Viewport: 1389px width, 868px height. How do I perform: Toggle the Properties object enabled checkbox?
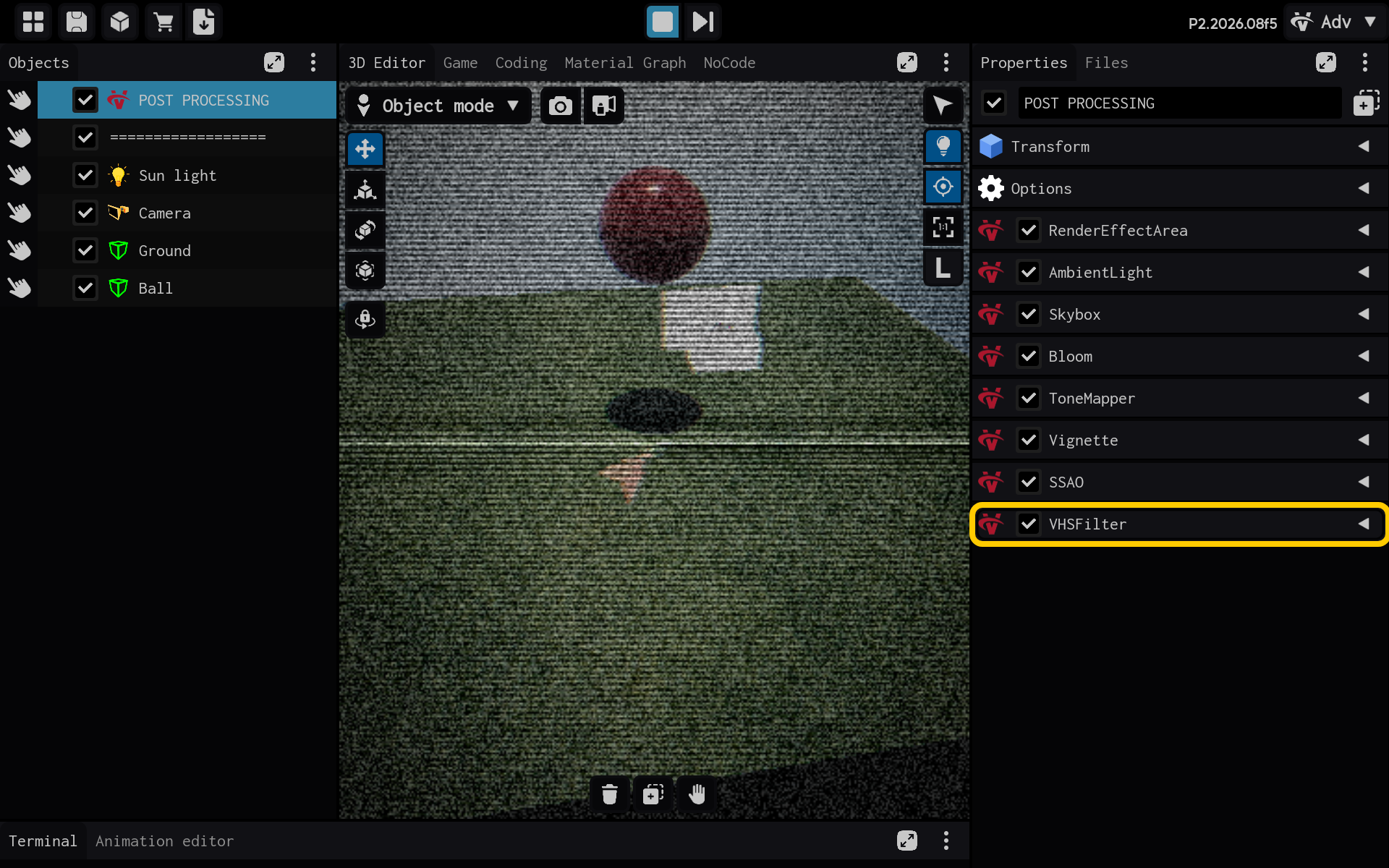point(994,103)
